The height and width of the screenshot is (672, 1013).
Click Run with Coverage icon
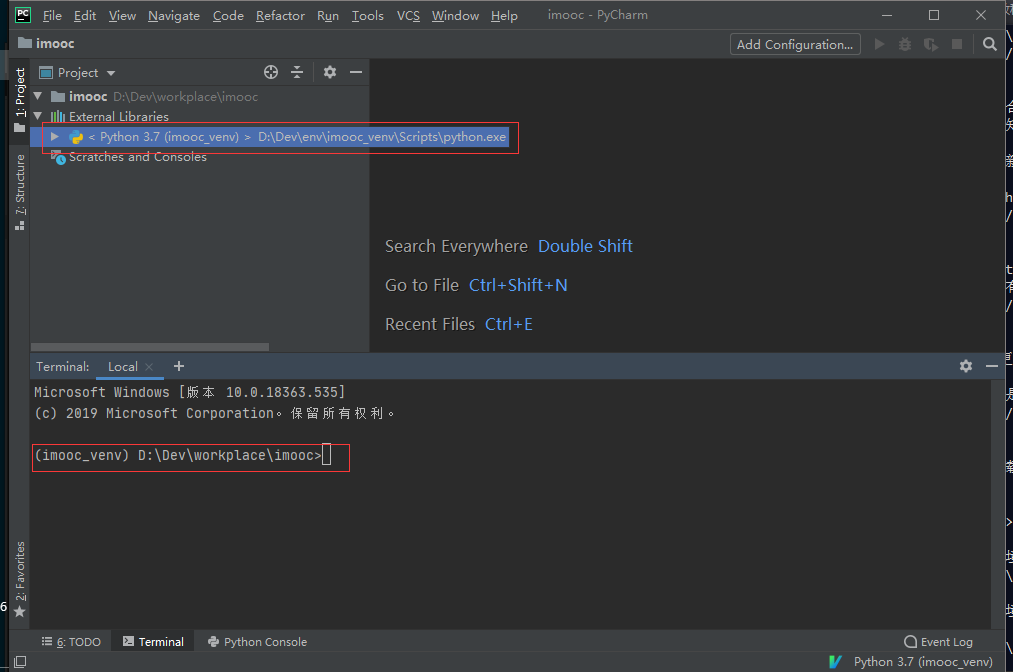(931, 44)
